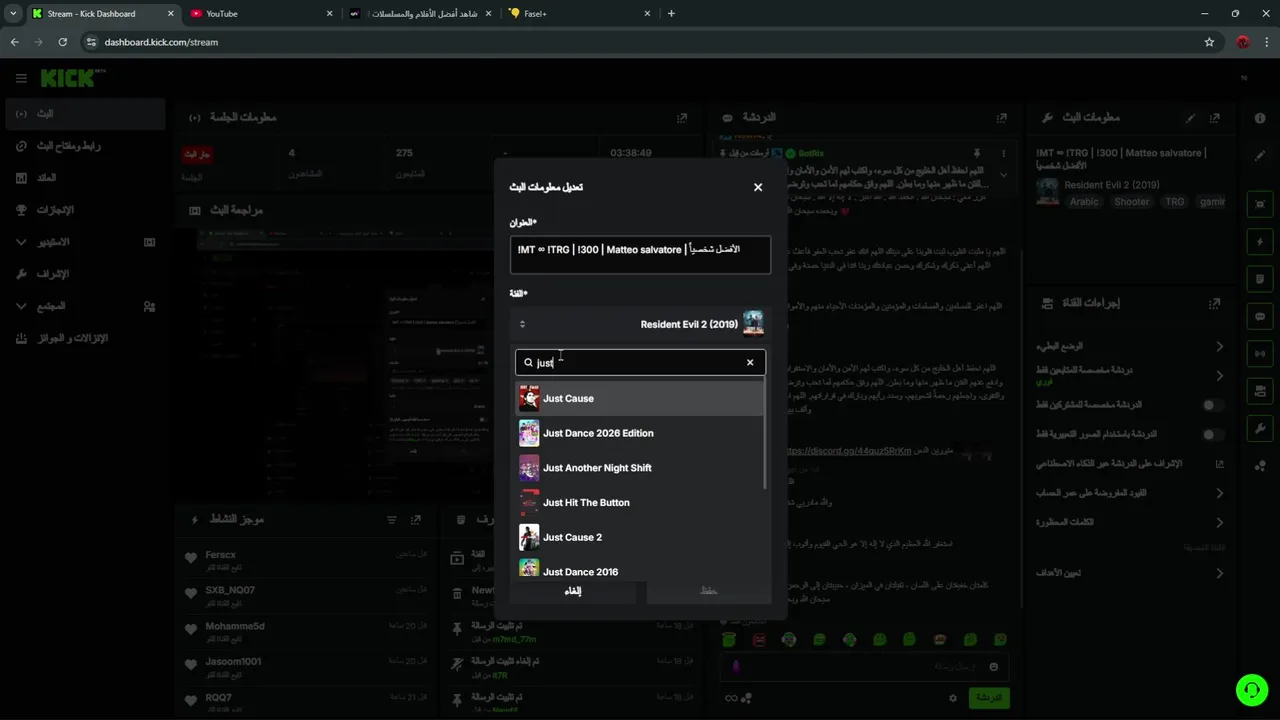Click the Shooter tag in stream info

coord(1132,201)
